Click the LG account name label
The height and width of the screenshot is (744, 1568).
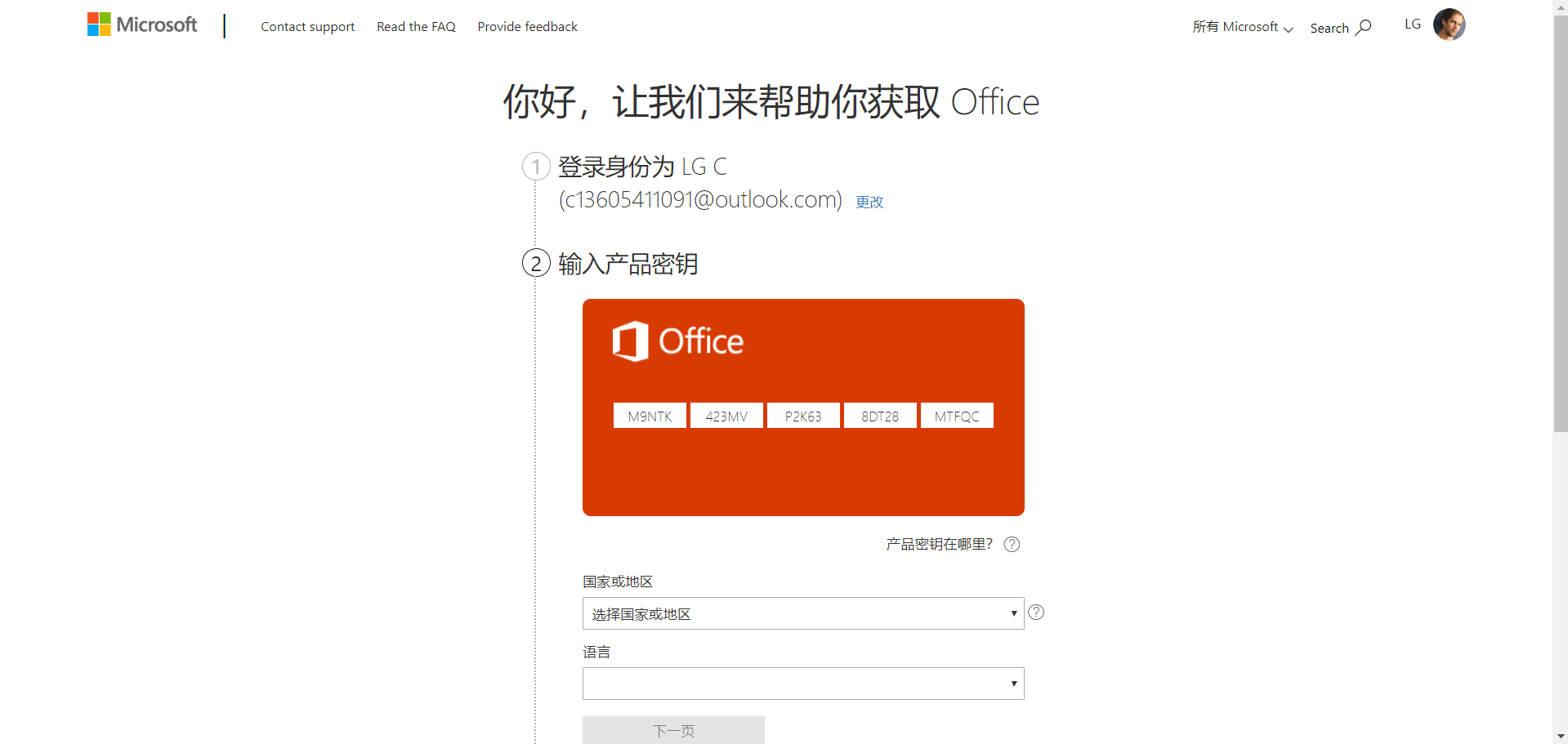[x=1411, y=24]
